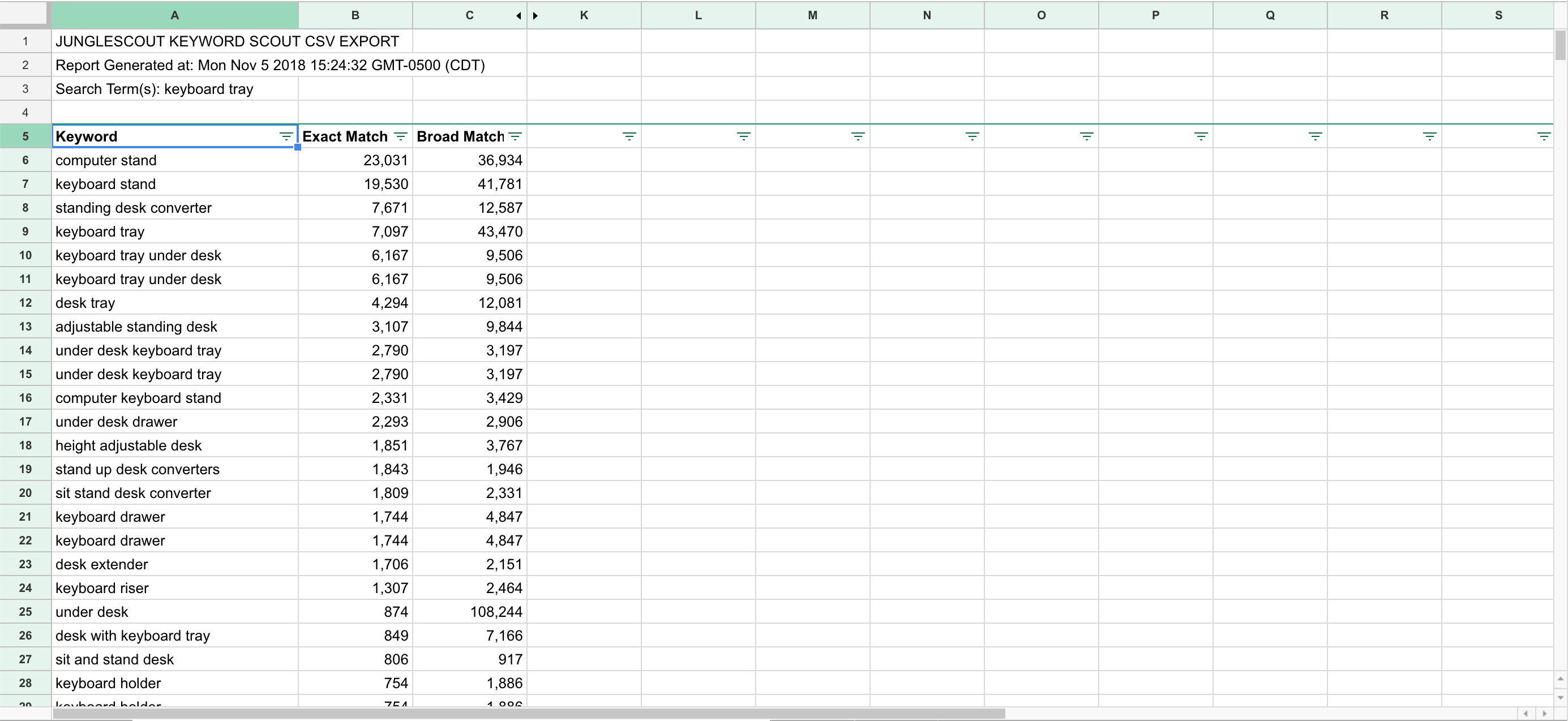The image size is (1568, 721).
Task: Open the Exact Match column filter icon
Action: (x=401, y=136)
